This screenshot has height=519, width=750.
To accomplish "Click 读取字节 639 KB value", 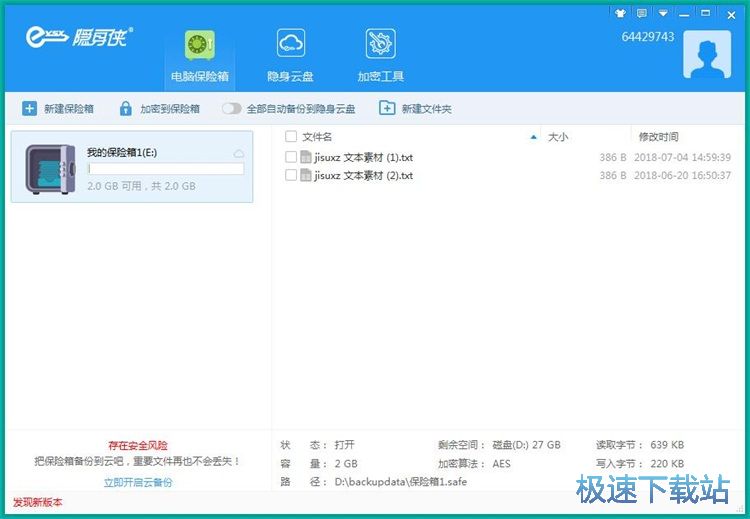I will pyautogui.click(x=667, y=445).
